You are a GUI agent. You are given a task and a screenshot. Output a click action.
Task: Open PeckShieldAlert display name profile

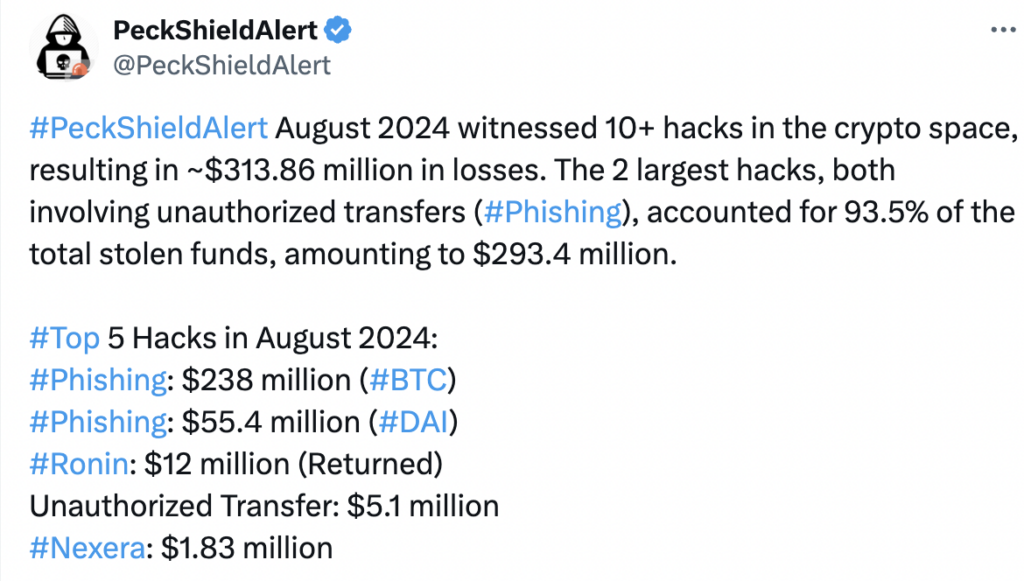click(x=215, y=30)
